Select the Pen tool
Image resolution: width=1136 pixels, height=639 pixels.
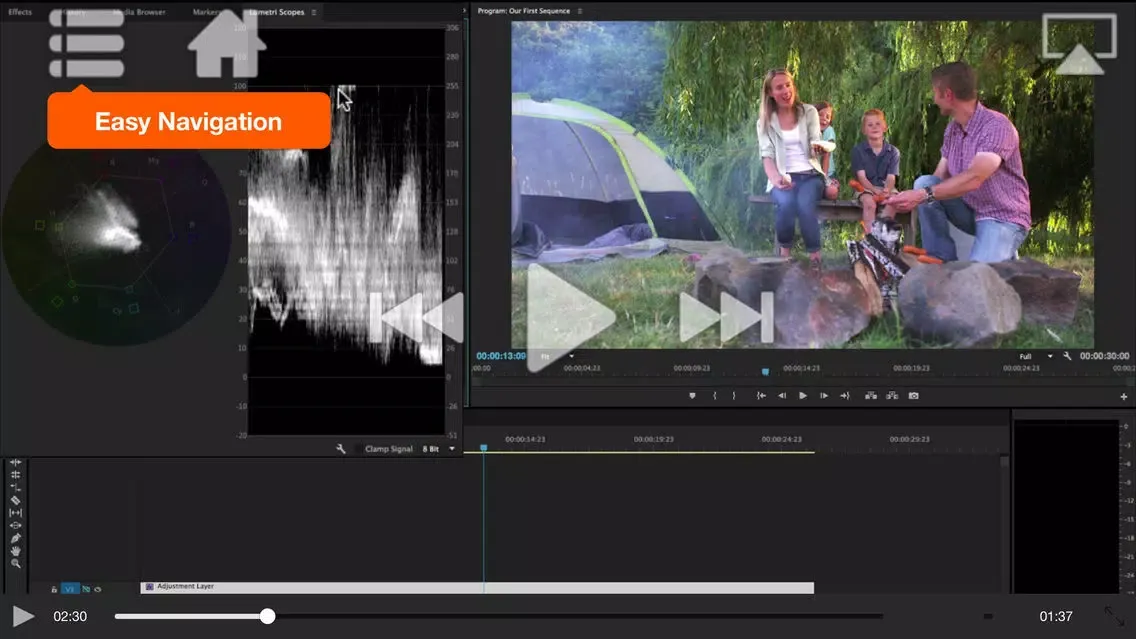pos(15,538)
